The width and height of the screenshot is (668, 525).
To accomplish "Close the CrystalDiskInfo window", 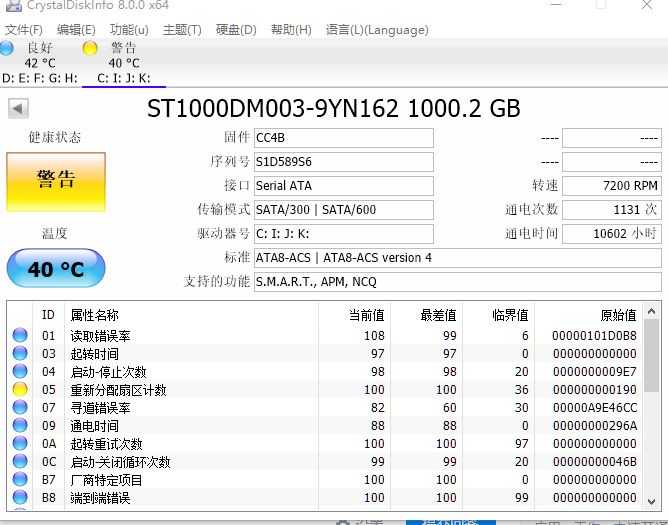I will pos(647,5).
